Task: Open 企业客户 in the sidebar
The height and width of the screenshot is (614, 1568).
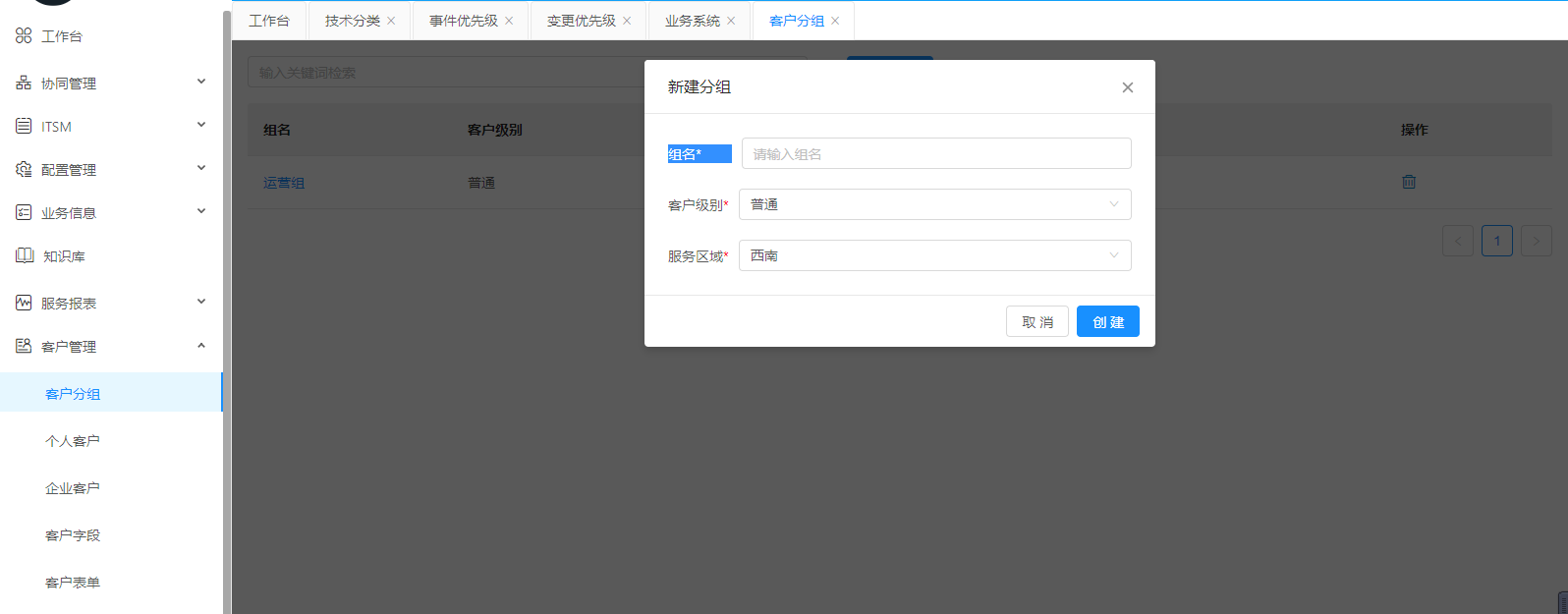Action: [73, 488]
